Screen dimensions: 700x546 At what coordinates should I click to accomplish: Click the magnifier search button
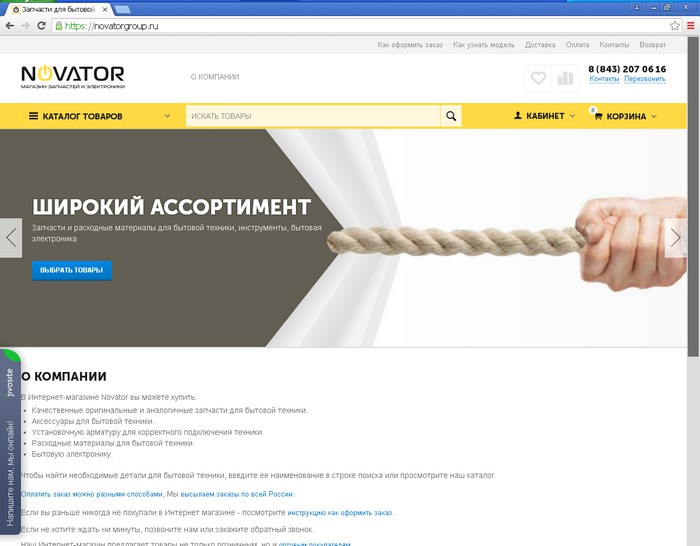click(x=451, y=116)
